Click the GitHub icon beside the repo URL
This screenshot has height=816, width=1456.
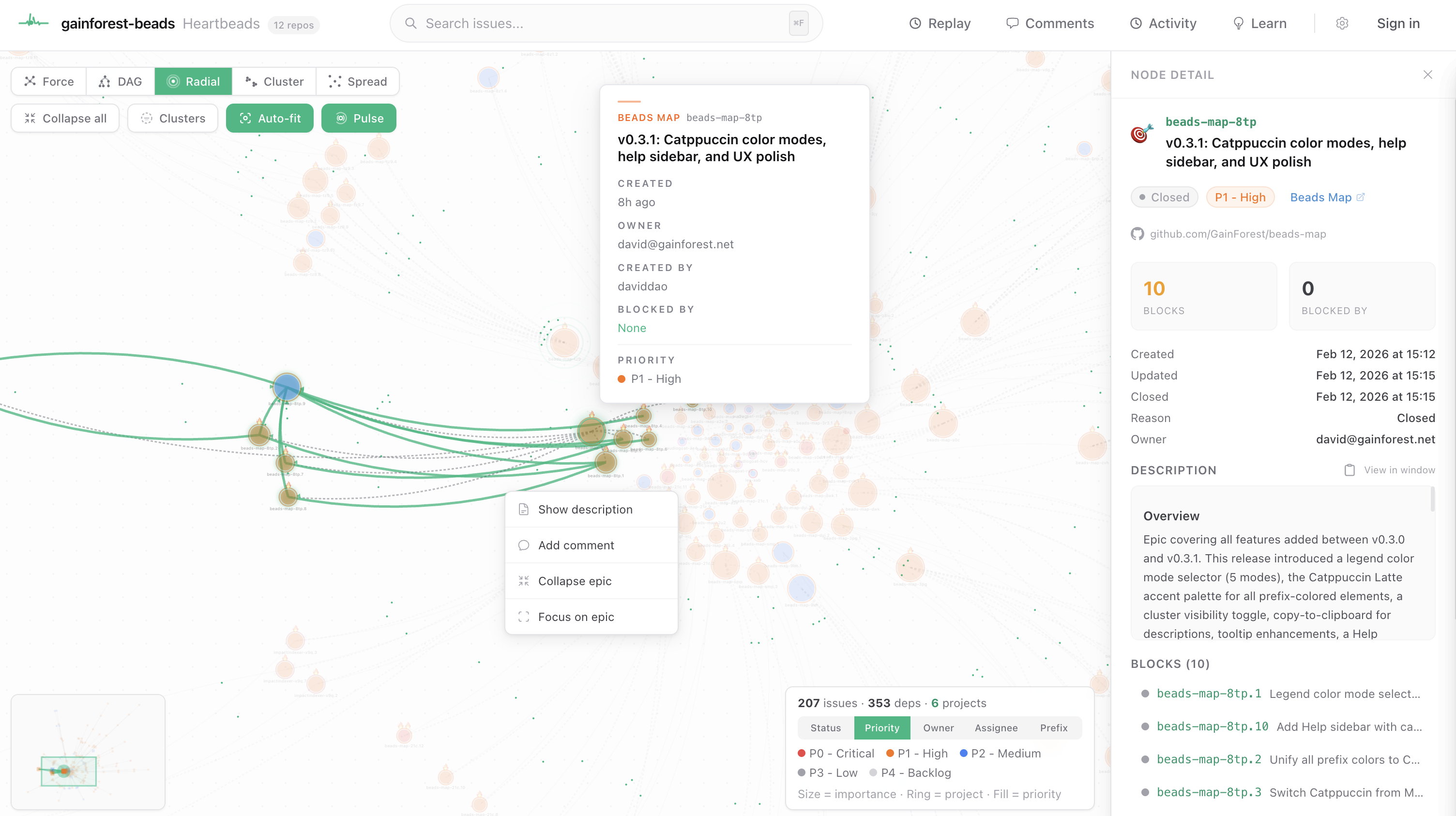pos(1137,234)
